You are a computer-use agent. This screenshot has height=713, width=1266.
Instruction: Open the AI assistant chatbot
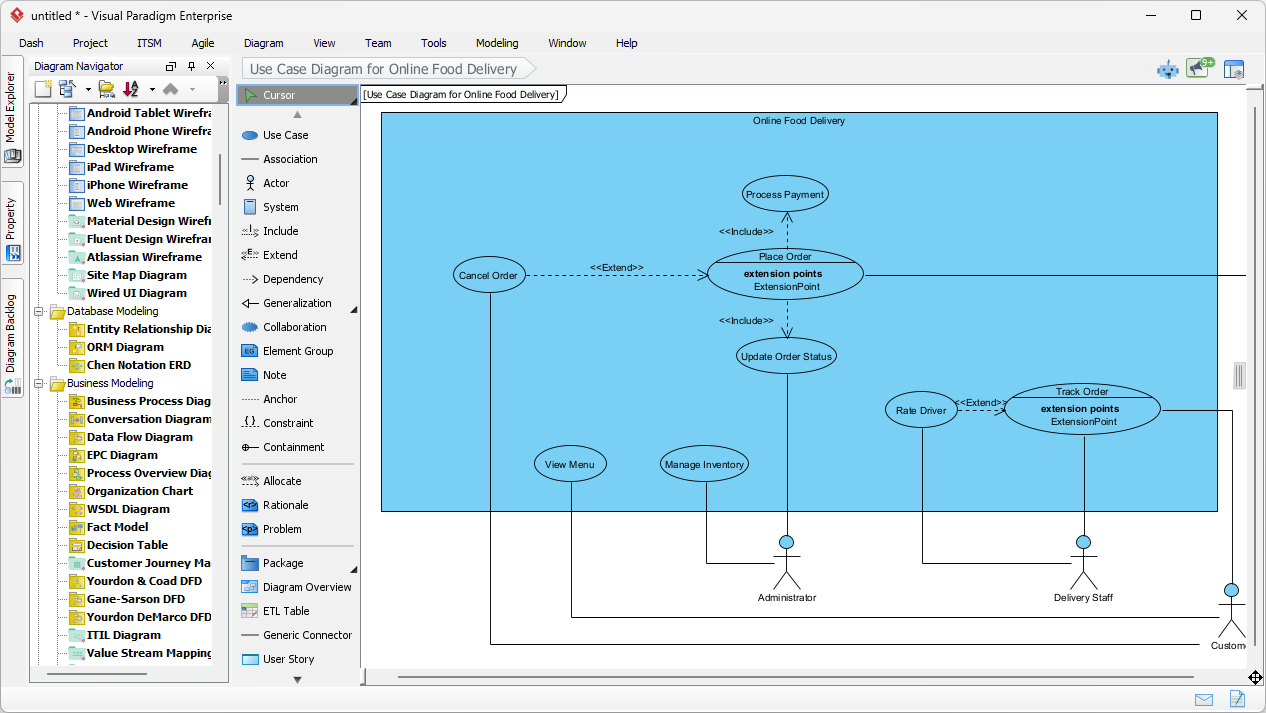click(1168, 68)
